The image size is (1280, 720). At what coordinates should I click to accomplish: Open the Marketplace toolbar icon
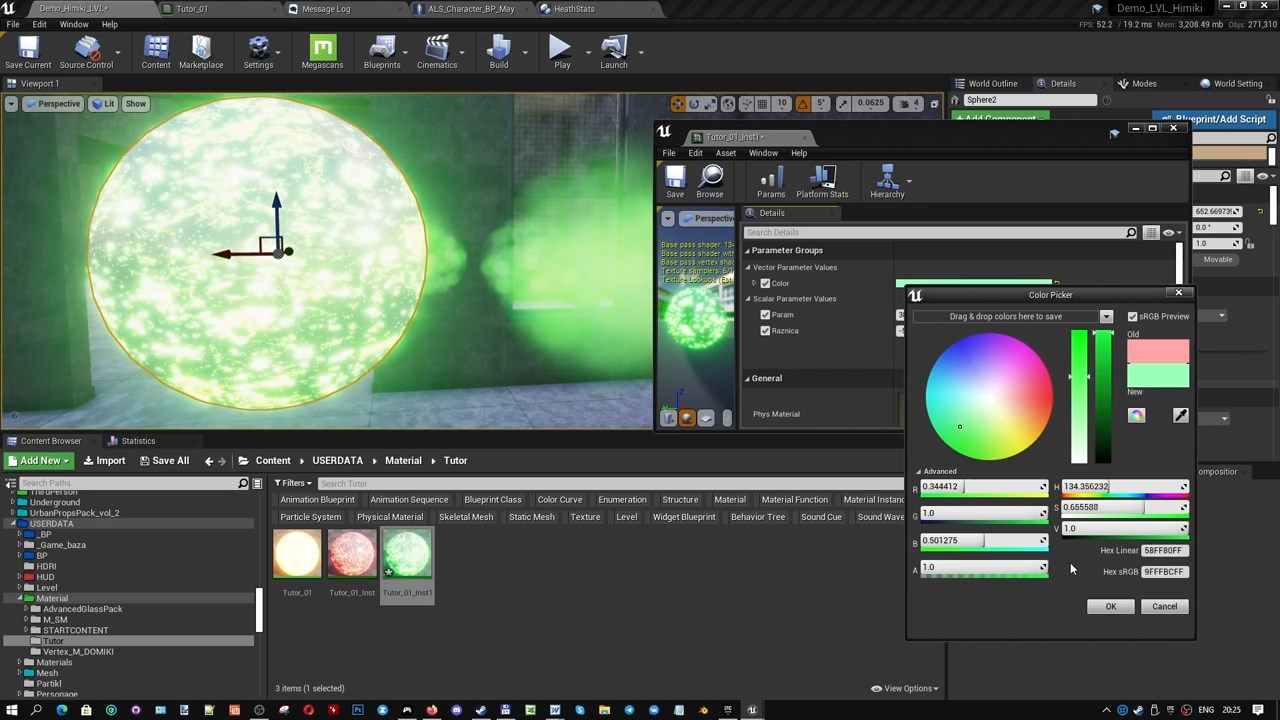coord(201,53)
